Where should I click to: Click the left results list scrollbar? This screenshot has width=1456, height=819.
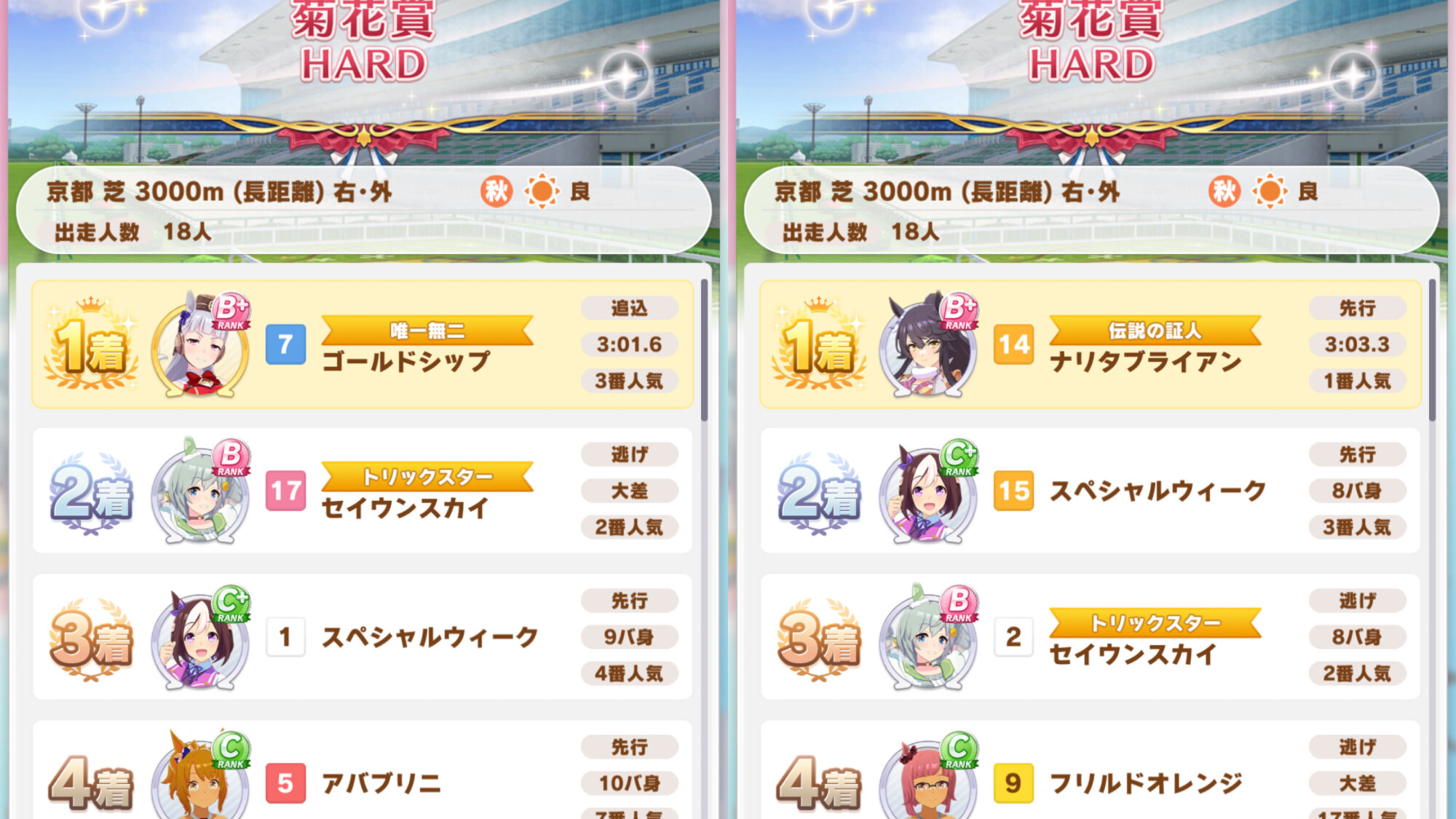click(704, 349)
